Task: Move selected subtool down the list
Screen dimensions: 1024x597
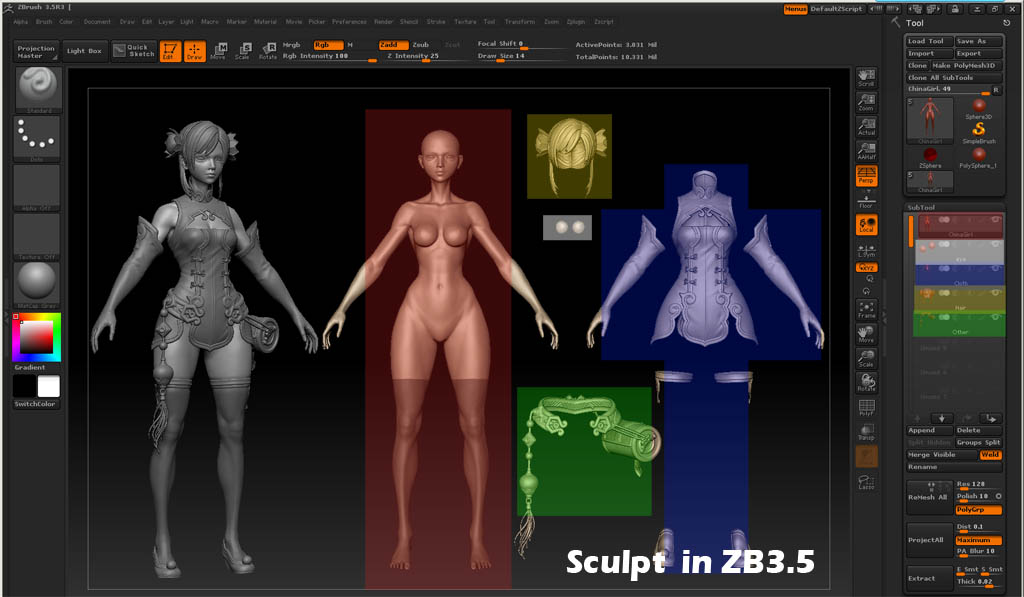Action: click(942, 418)
